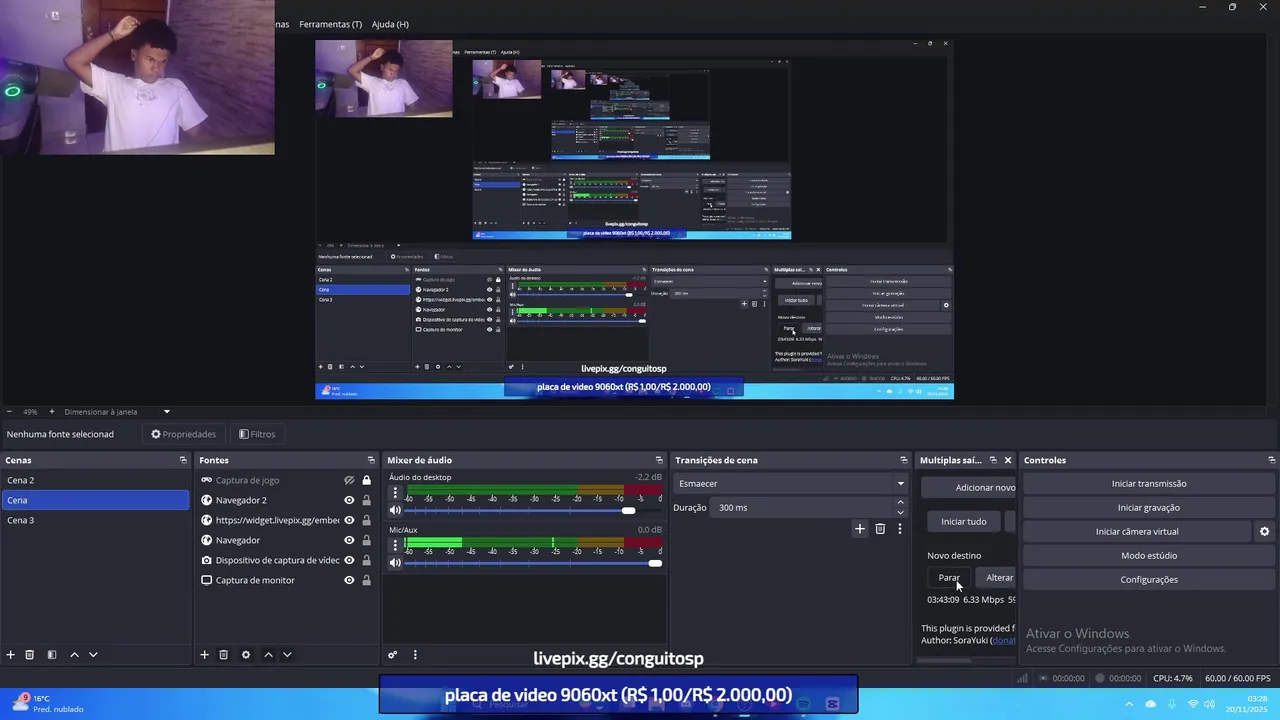1280x720 pixels.
Task: Lock the Navegador 2 source
Action: tap(367, 500)
